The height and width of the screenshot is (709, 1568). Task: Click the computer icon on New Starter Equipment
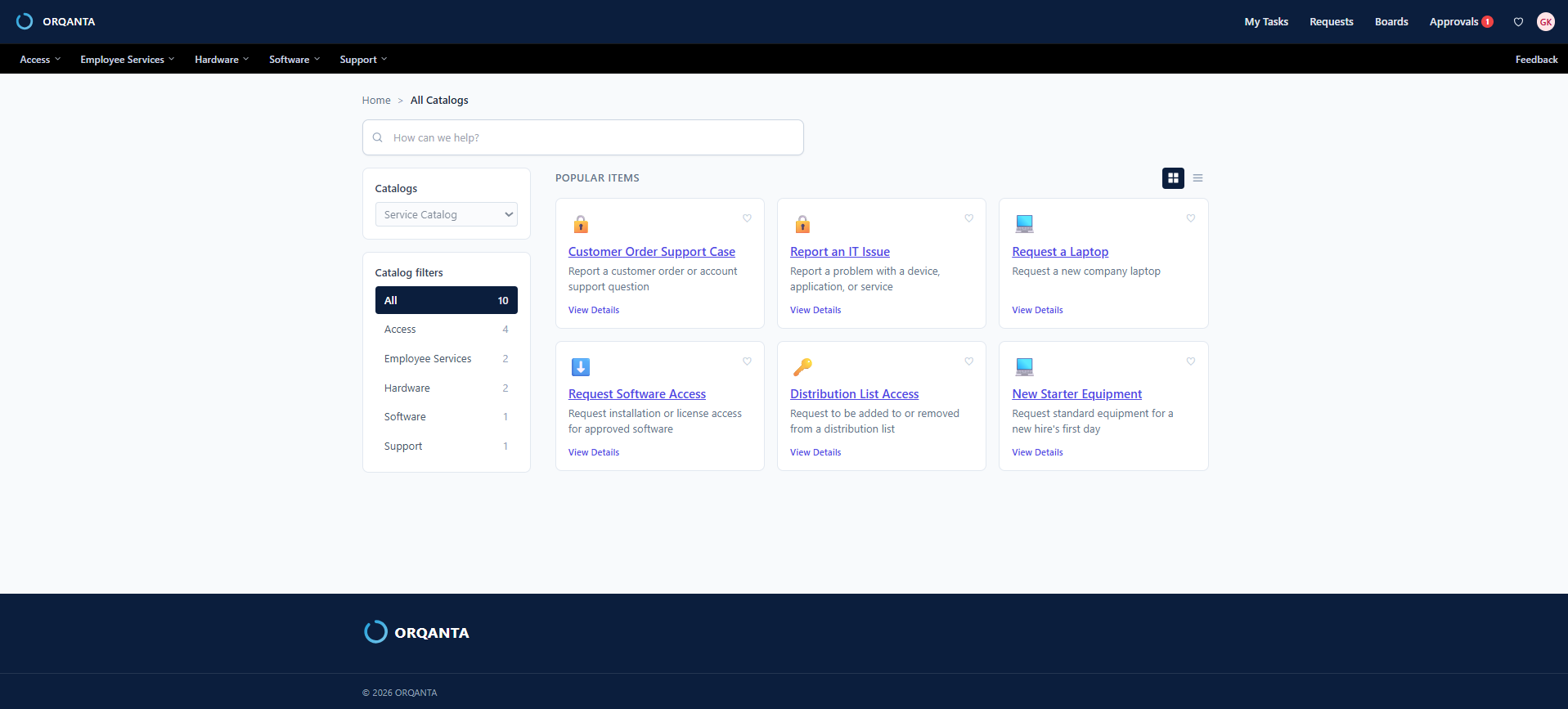1024,366
